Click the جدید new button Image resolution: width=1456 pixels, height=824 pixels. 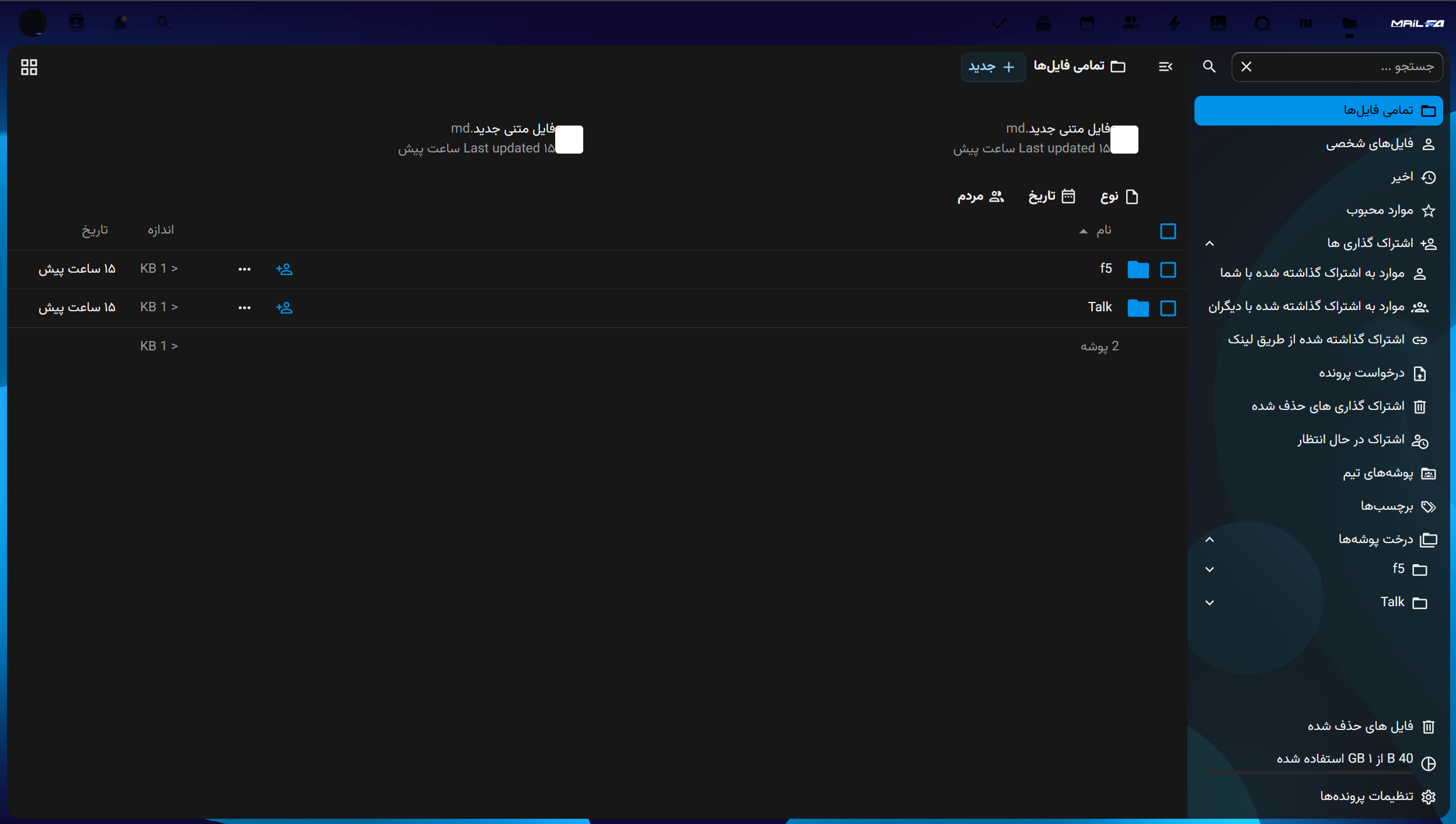point(992,67)
